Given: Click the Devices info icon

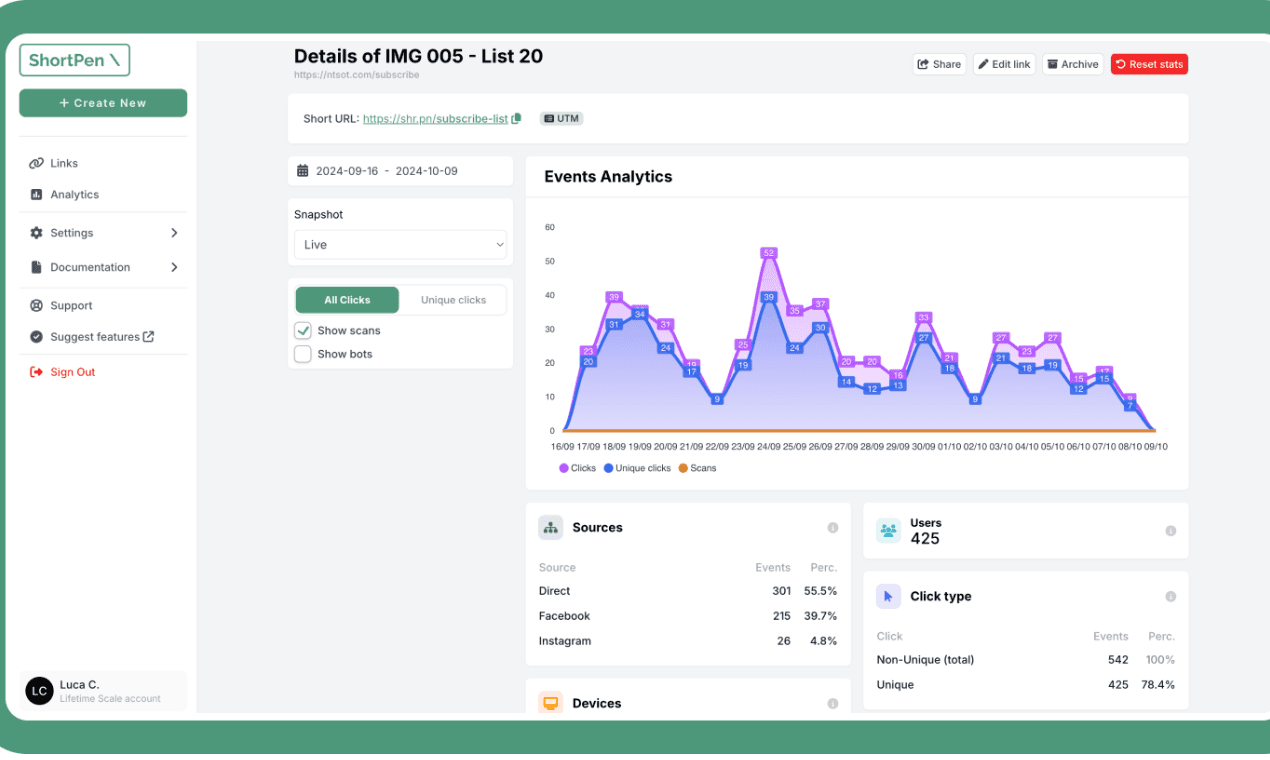Looking at the screenshot, I should (x=832, y=704).
